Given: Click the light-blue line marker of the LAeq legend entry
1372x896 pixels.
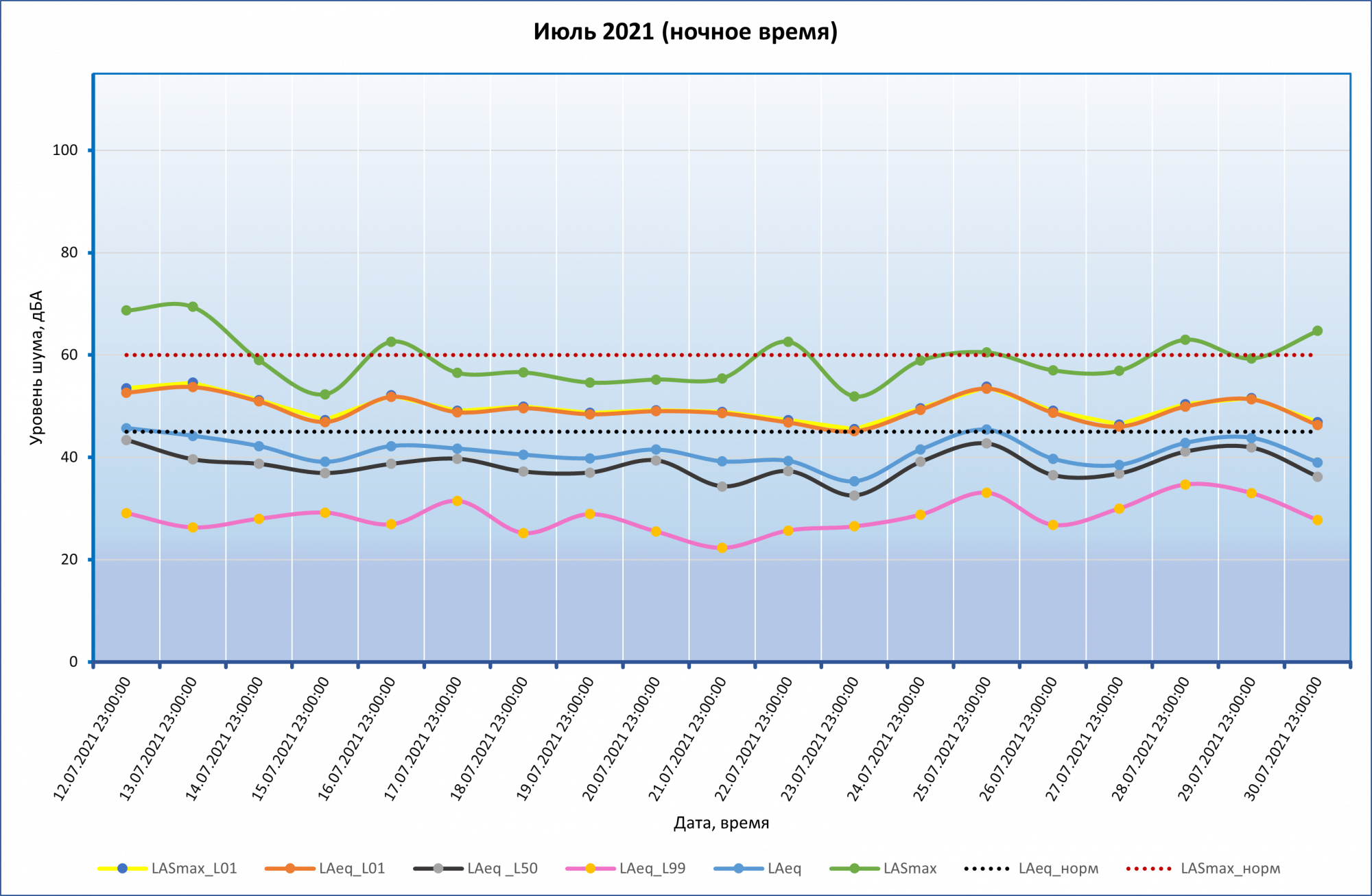Looking at the screenshot, I should coord(738,869).
